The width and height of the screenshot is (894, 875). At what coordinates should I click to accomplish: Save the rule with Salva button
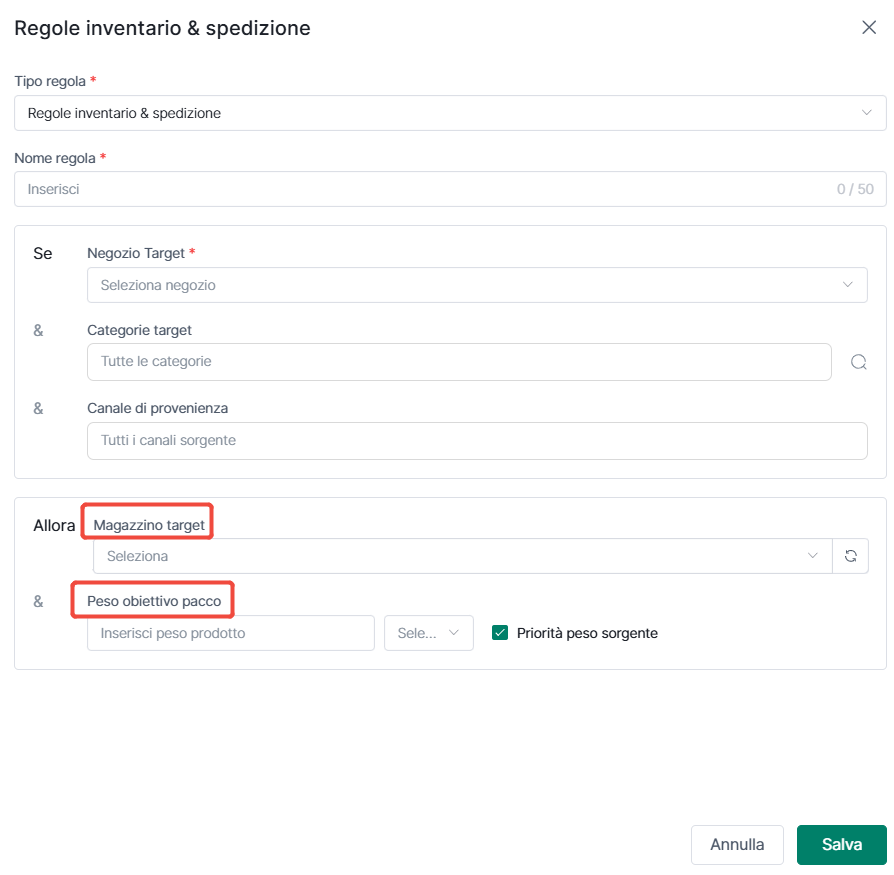[x=842, y=844]
